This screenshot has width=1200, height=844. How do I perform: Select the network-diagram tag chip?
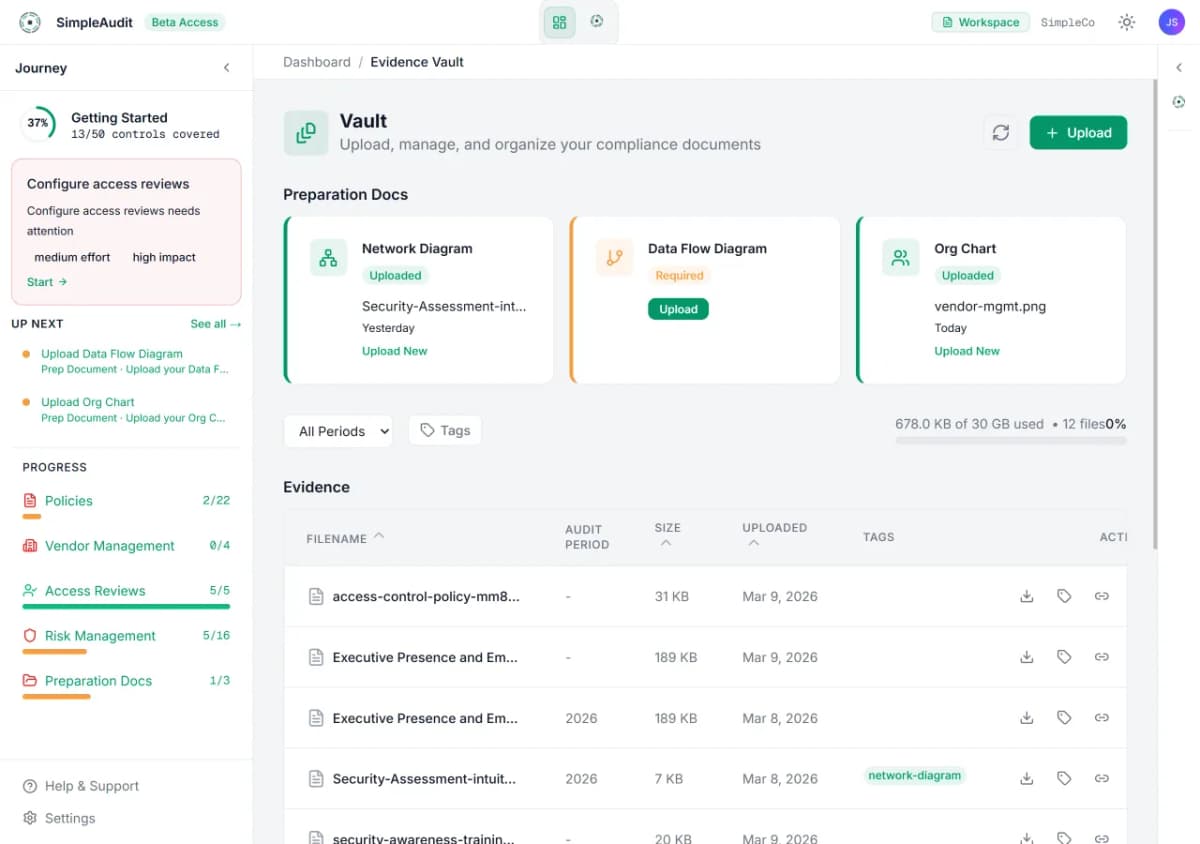click(x=914, y=775)
